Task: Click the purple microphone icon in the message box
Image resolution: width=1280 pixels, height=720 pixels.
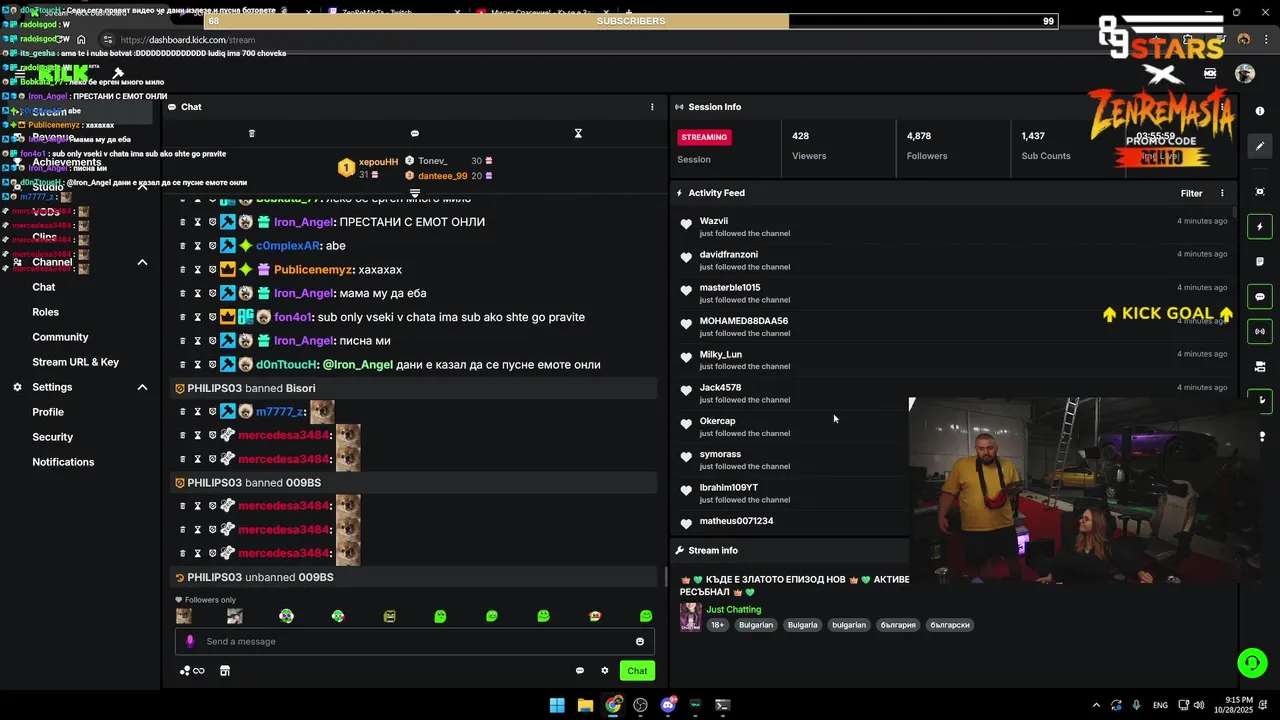Action: click(x=190, y=642)
